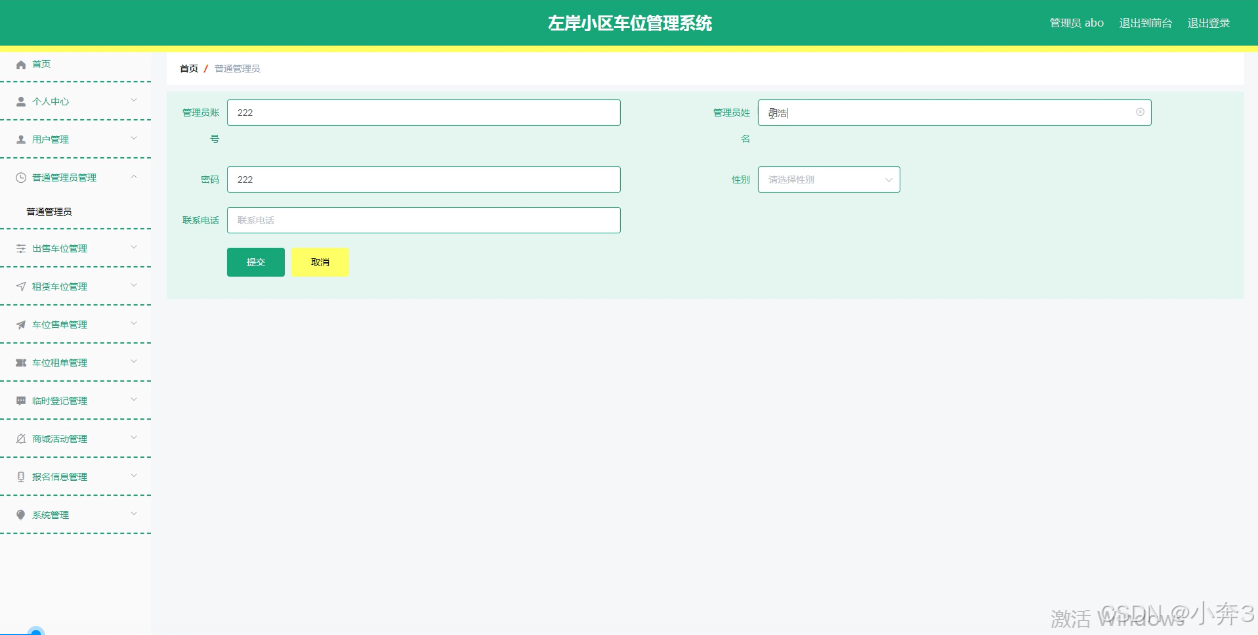The width and height of the screenshot is (1258, 635).
Task: Click the 联系电话 phone input field
Action: 424,220
